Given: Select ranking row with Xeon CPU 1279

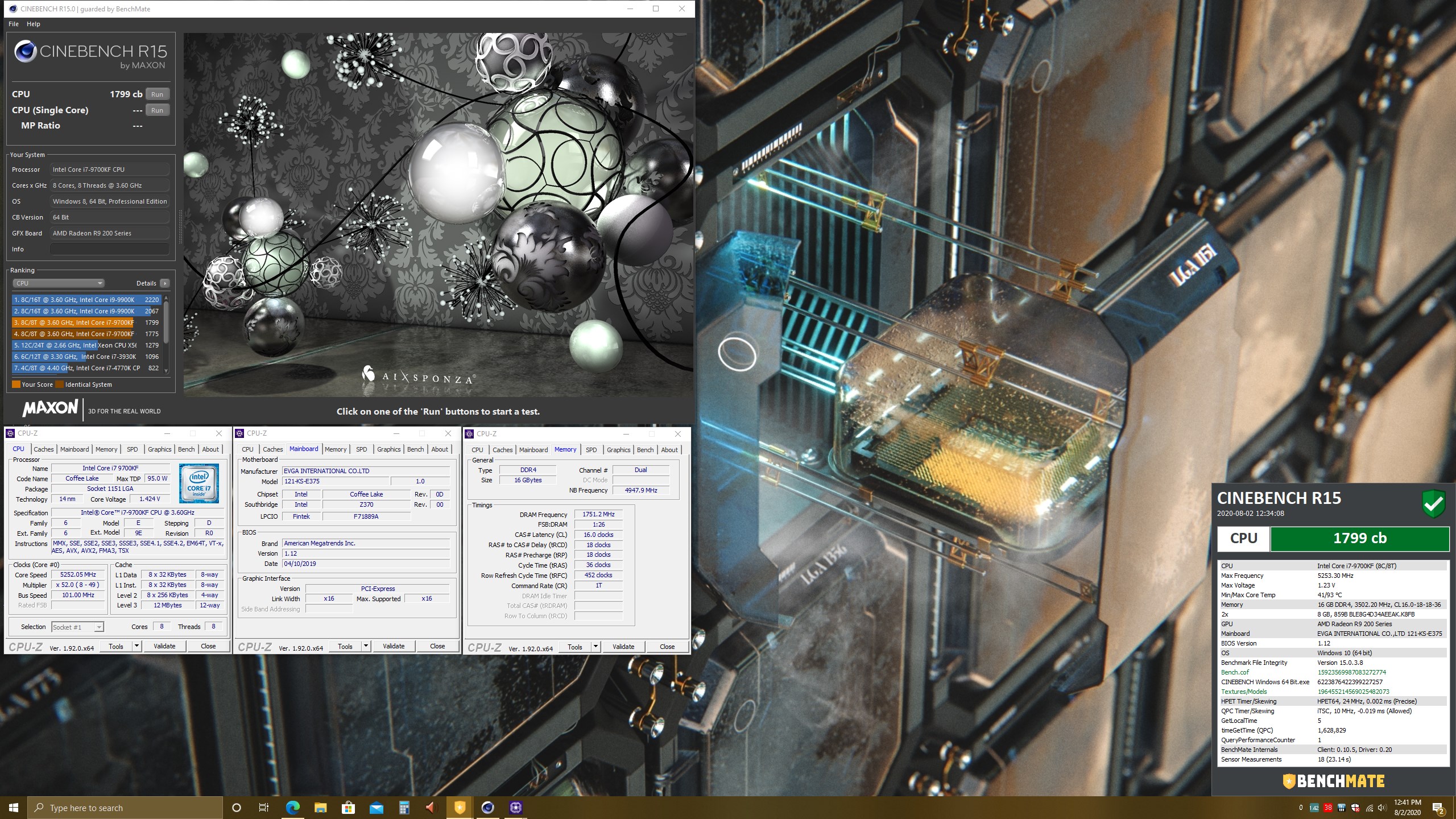Looking at the screenshot, I should coord(86,345).
